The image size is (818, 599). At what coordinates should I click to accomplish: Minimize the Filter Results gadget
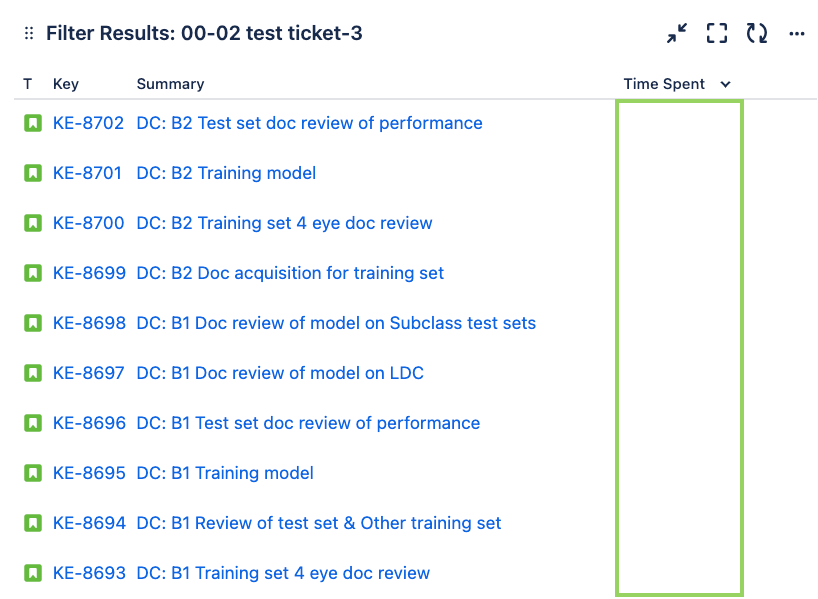tap(676, 33)
